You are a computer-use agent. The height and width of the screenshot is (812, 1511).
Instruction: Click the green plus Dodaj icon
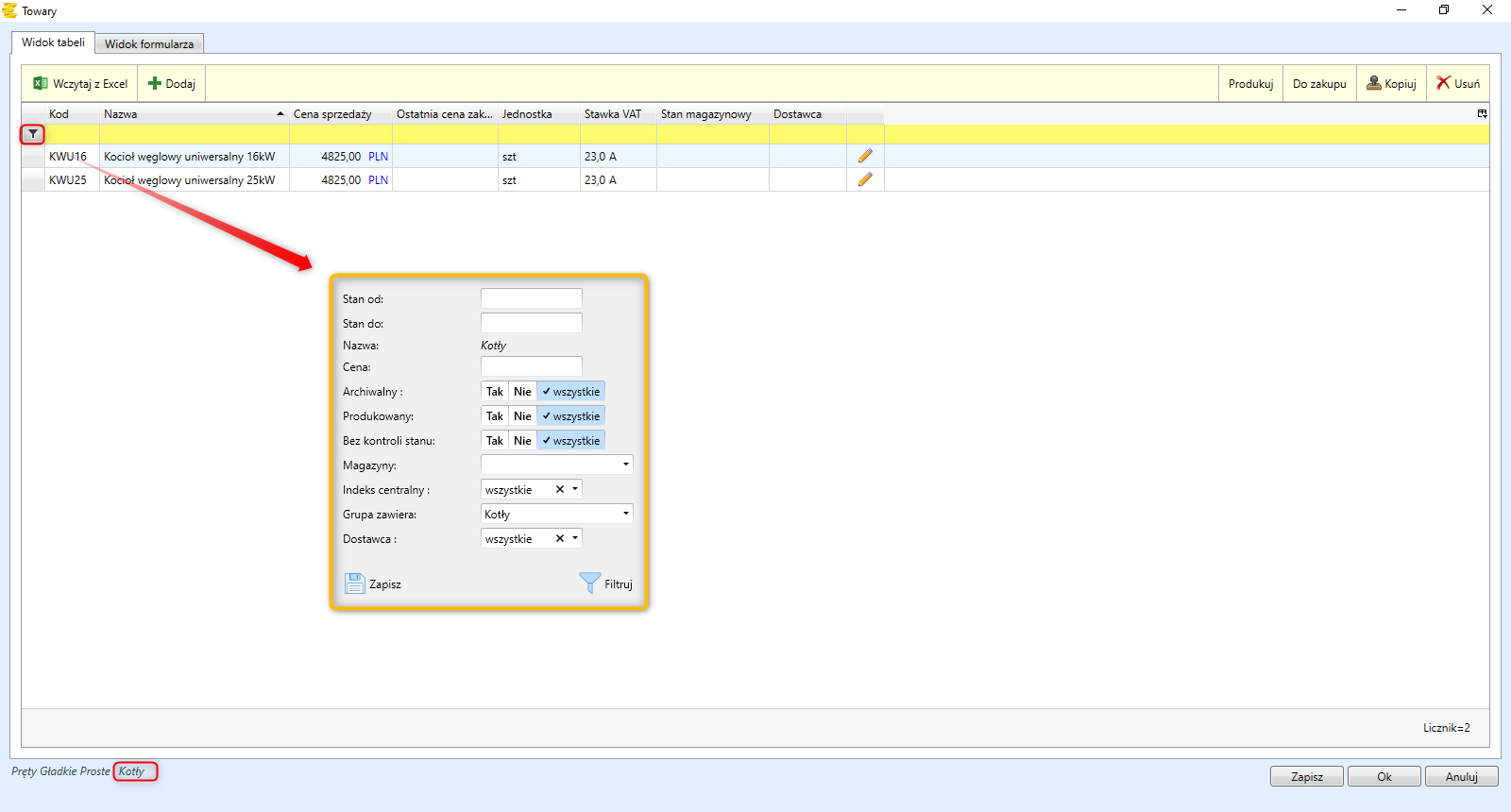click(155, 83)
